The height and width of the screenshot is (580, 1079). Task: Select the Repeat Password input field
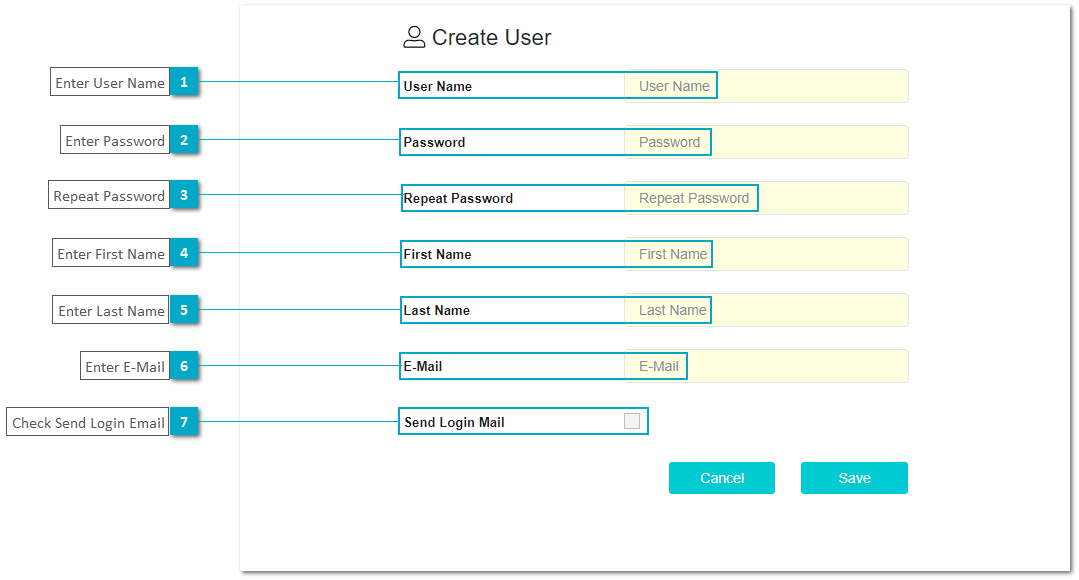click(766, 198)
